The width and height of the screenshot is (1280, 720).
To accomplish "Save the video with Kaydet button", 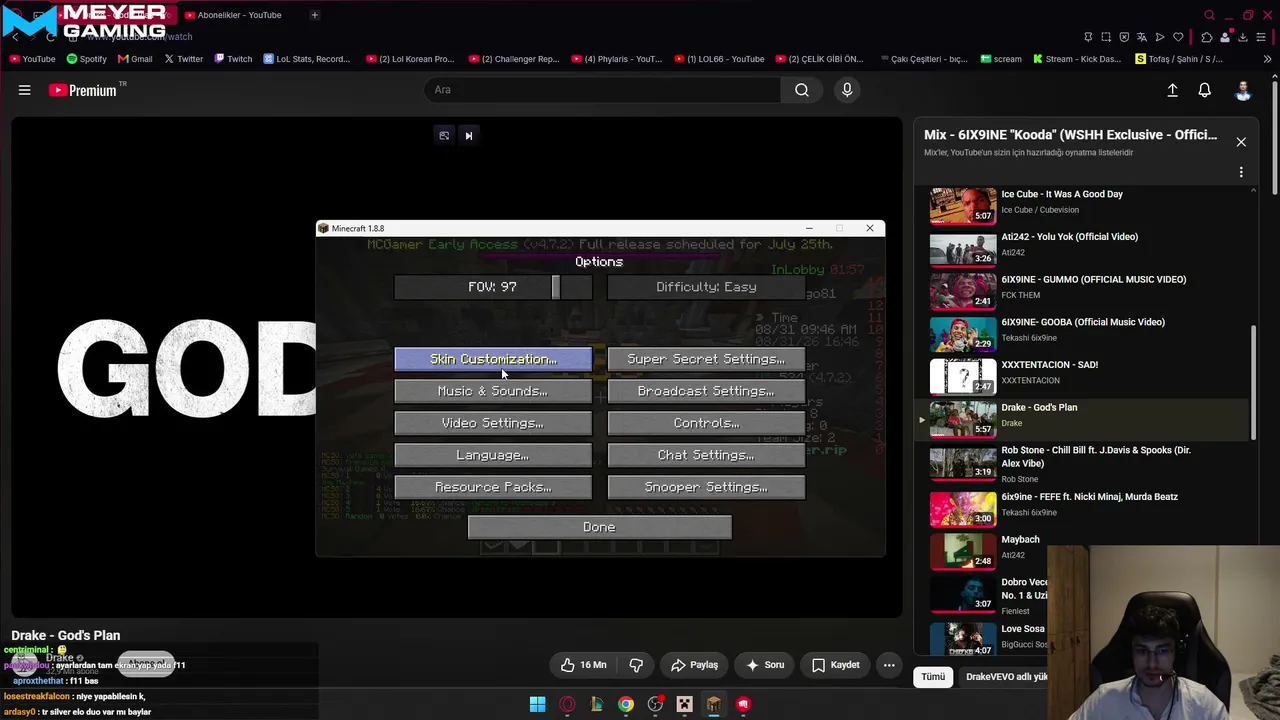I will coord(836,665).
